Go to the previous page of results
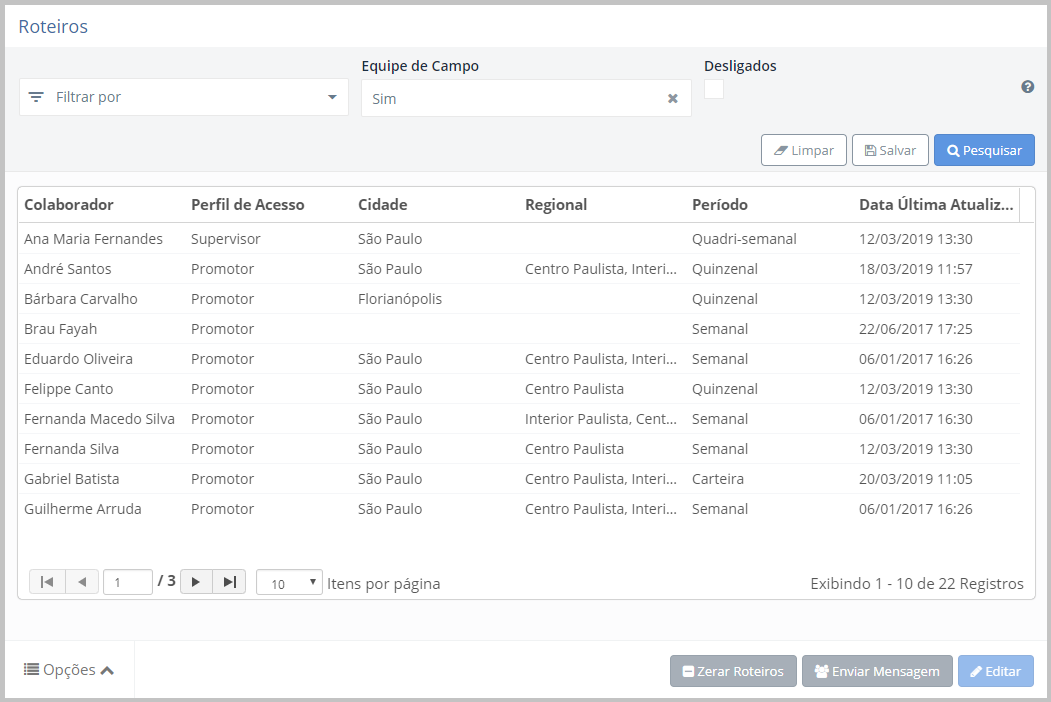 point(82,582)
